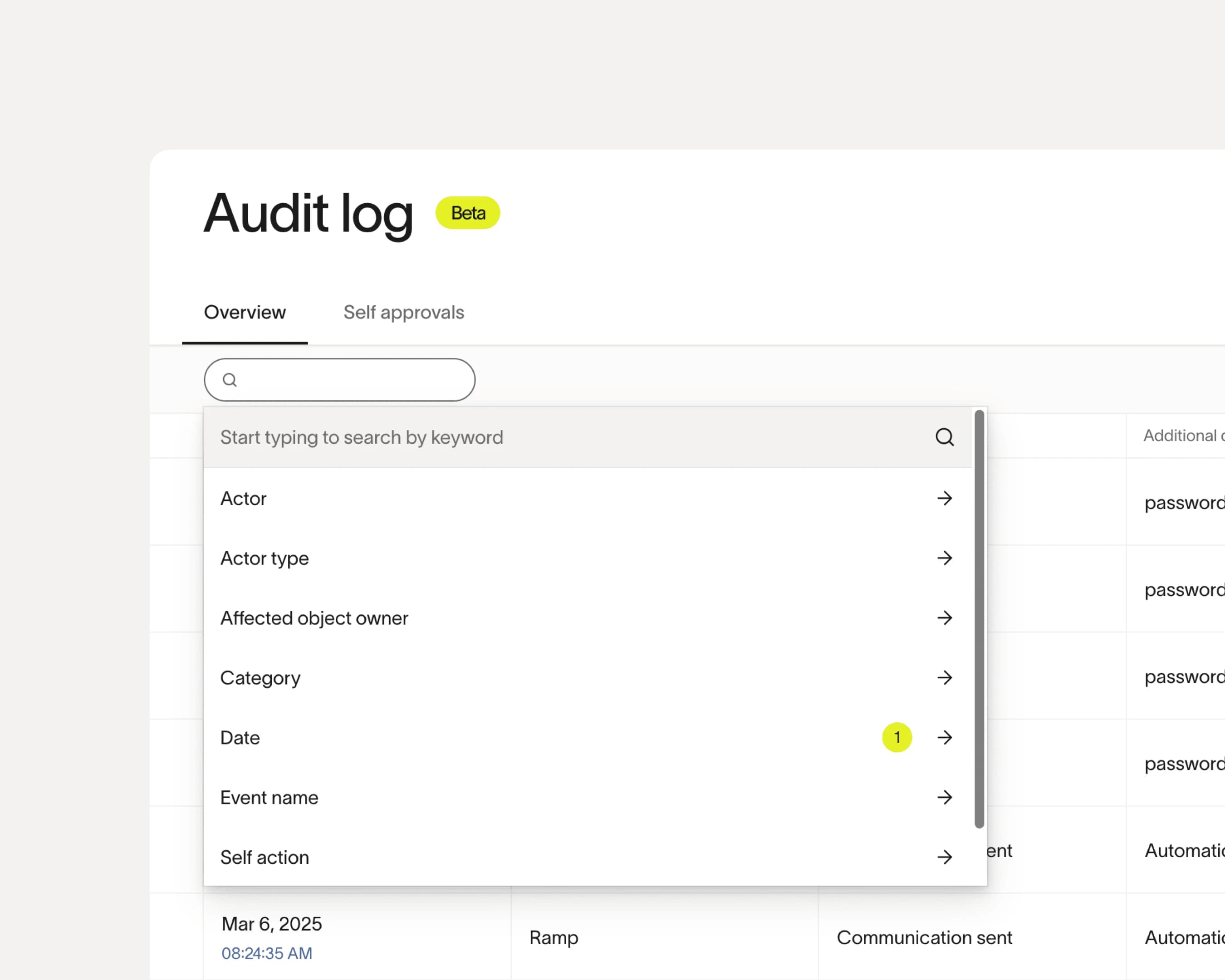
Task: Open the Actor filter via its arrow icon
Action: pos(945,498)
